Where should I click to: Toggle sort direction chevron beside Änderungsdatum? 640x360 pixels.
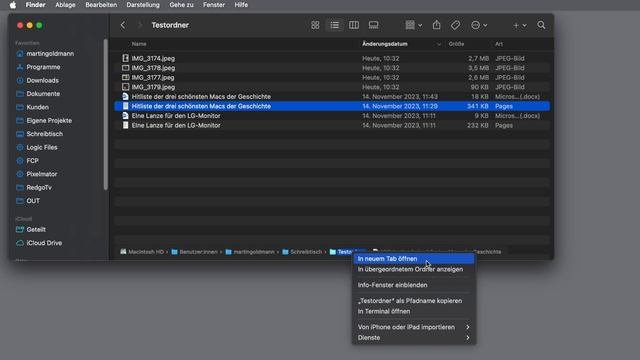click(x=439, y=44)
